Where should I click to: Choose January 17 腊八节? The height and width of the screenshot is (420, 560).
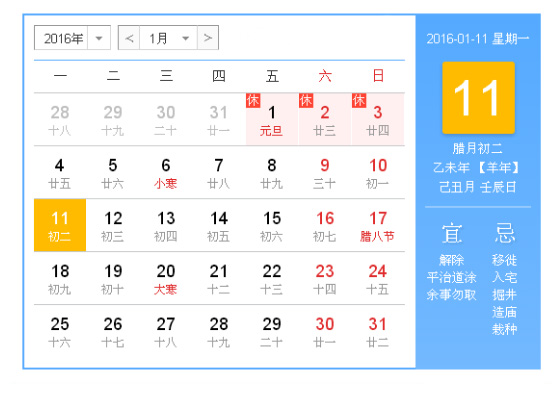pyautogui.click(x=378, y=225)
